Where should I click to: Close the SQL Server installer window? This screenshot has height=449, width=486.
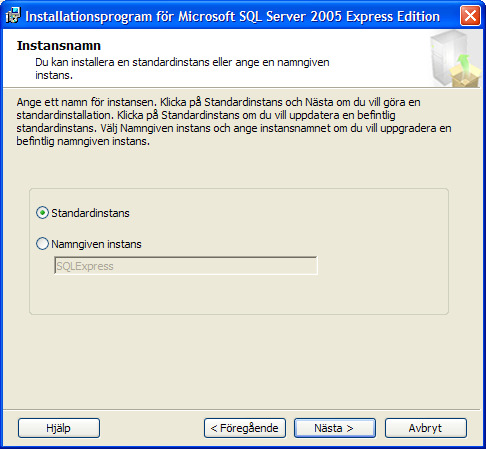pyautogui.click(x=470, y=16)
